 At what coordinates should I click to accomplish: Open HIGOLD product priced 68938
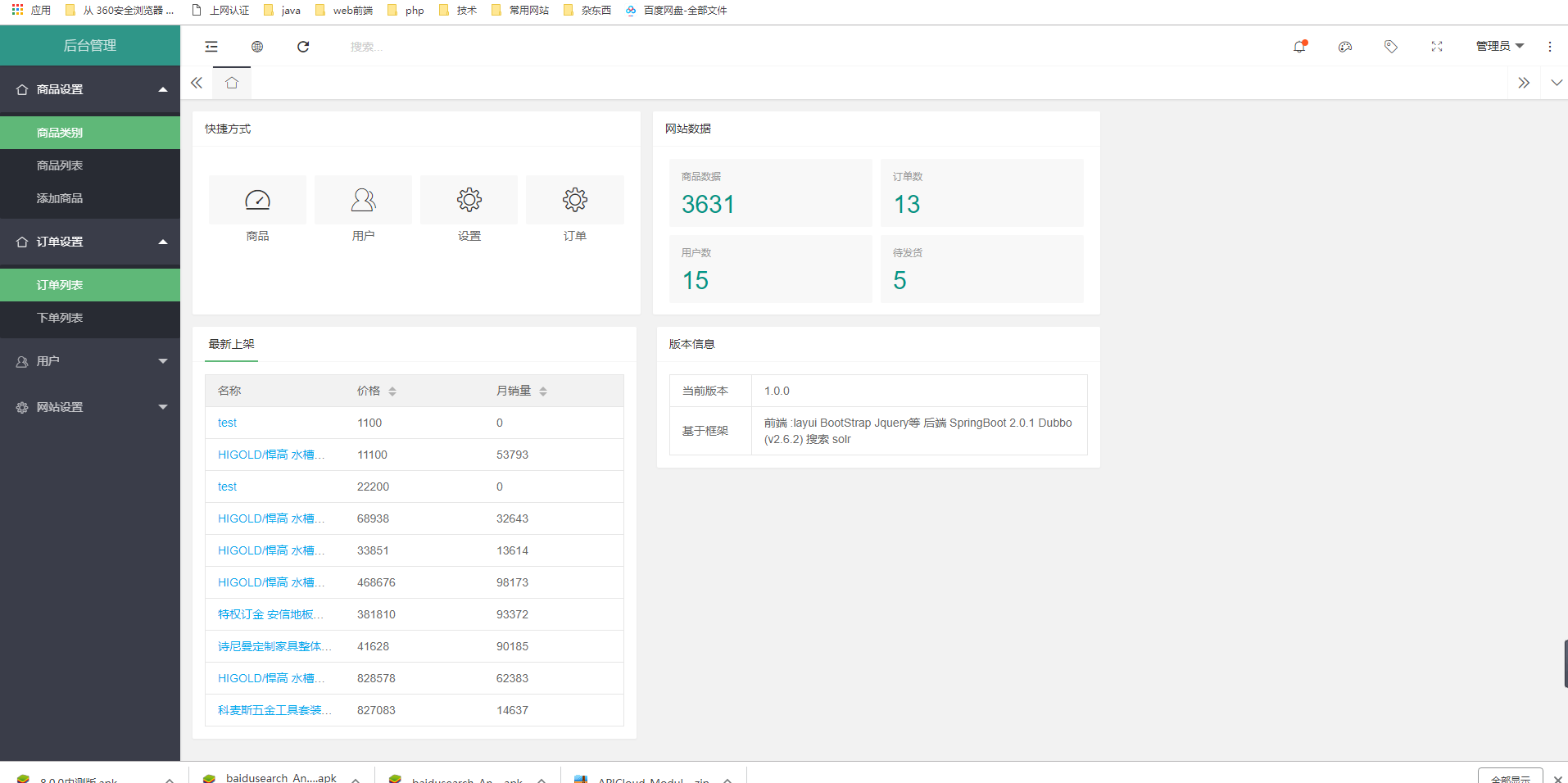click(271, 518)
